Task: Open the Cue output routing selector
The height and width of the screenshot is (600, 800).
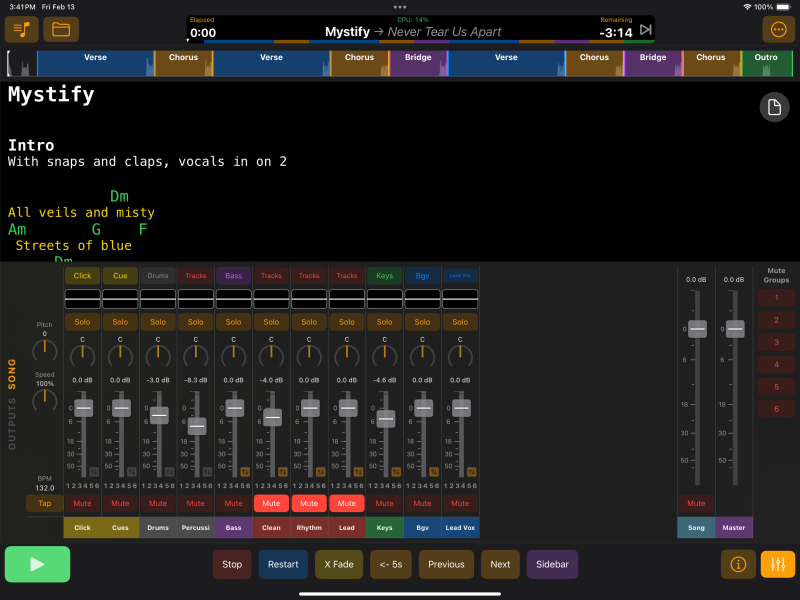Action: click(120, 275)
